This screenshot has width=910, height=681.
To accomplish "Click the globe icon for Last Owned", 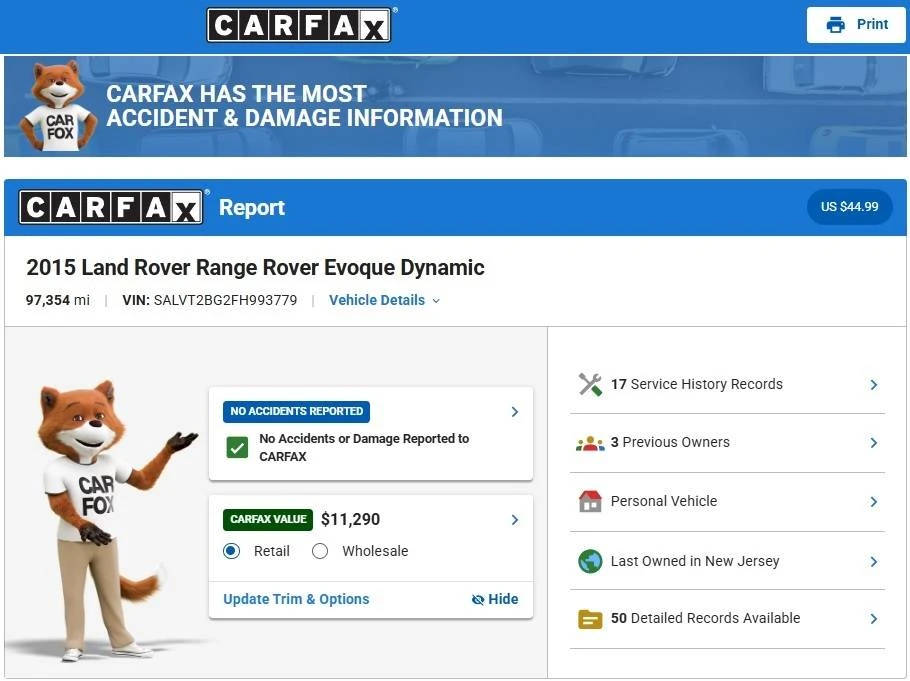I will pos(590,561).
